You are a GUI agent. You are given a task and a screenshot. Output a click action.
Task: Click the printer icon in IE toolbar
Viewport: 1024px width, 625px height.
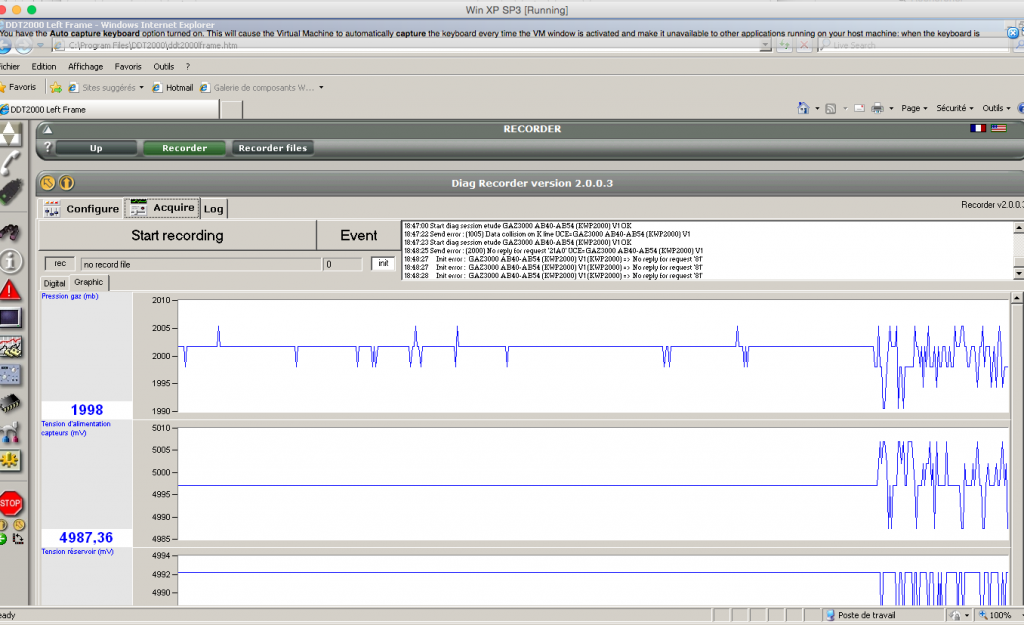coord(877,108)
